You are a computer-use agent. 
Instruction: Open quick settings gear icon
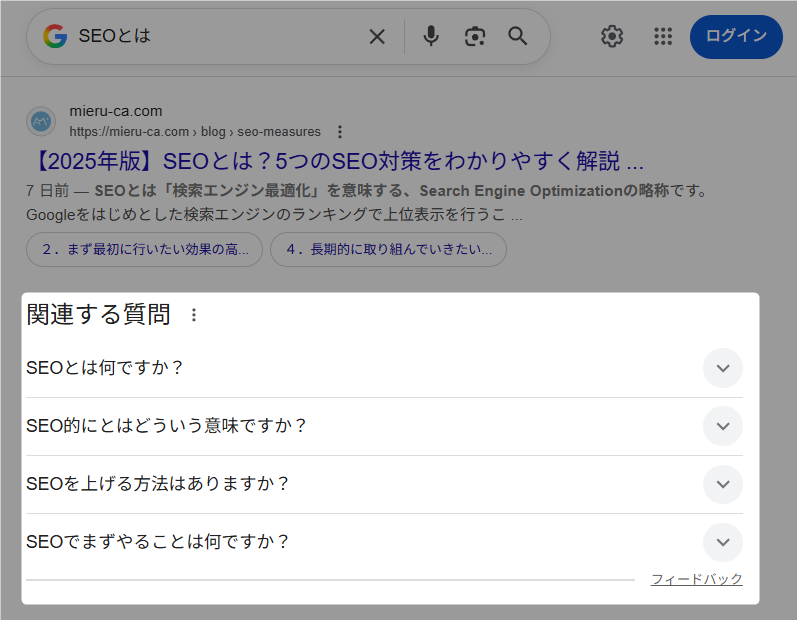click(x=612, y=37)
